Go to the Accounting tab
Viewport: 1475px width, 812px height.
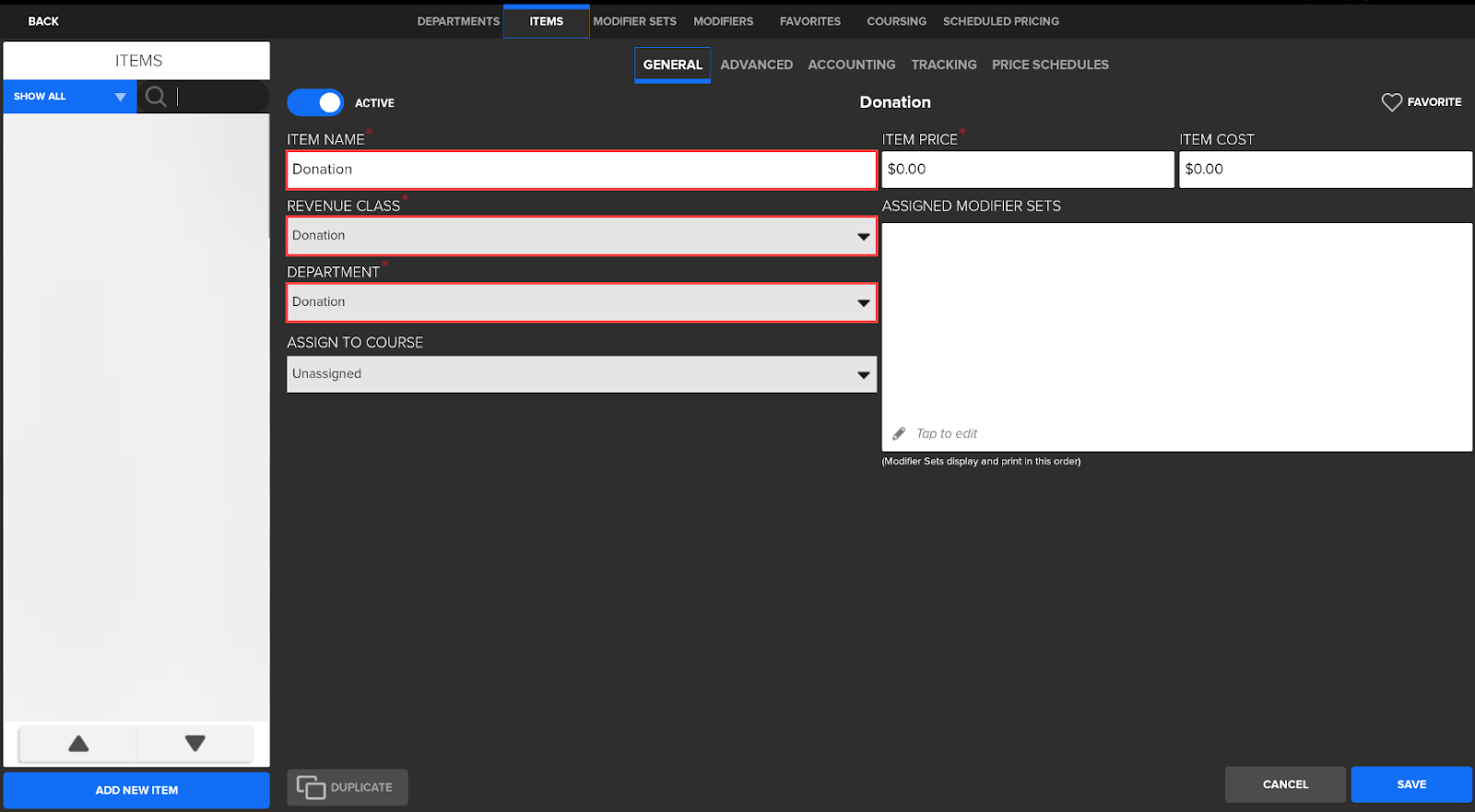click(x=851, y=65)
